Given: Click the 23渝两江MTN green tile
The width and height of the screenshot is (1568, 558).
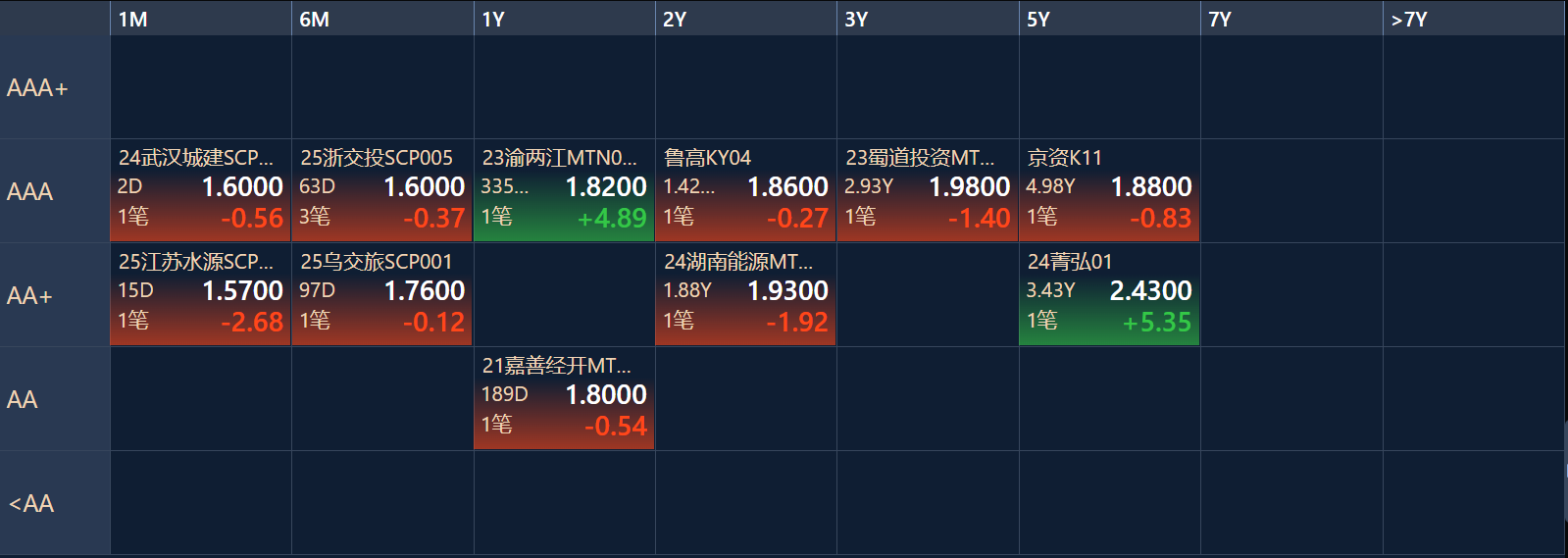Looking at the screenshot, I should [x=564, y=190].
